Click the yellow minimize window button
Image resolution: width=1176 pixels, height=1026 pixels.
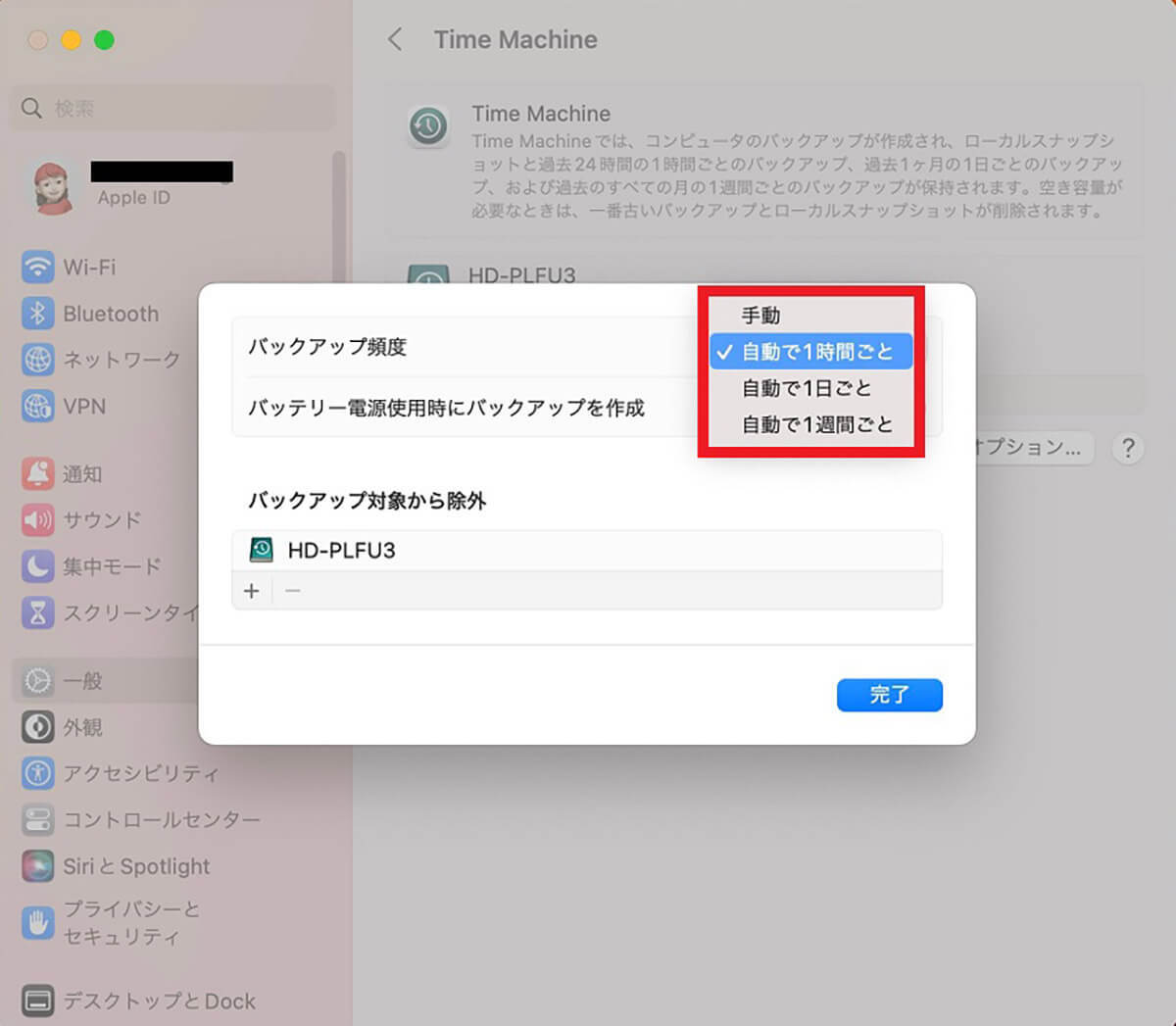click(x=71, y=40)
